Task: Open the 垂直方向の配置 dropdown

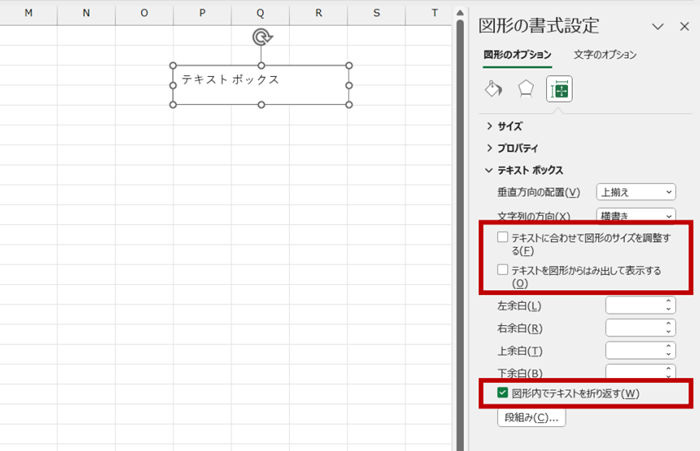Action: click(x=636, y=191)
